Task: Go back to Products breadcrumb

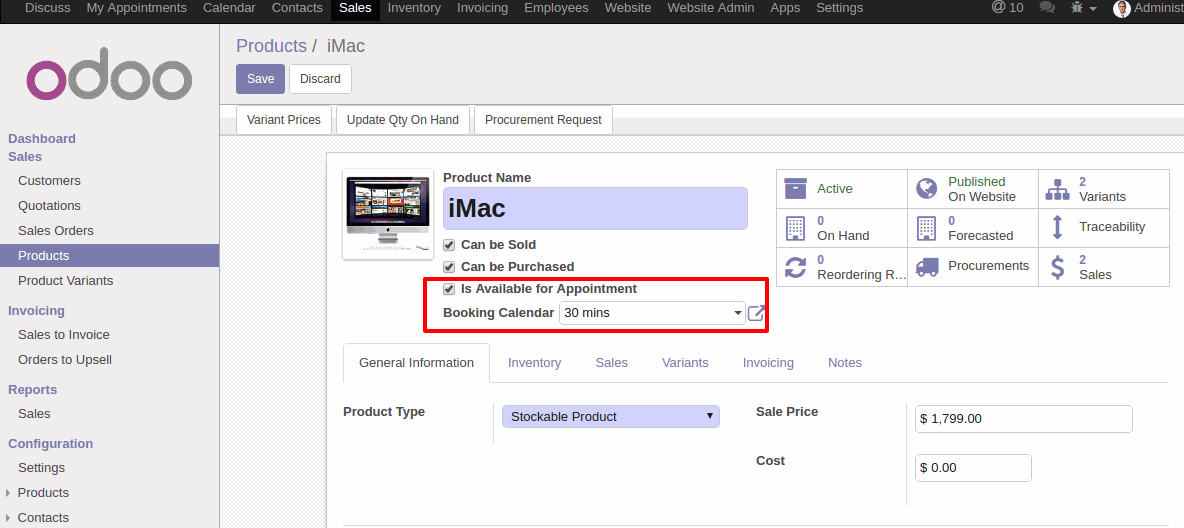Action: click(271, 45)
